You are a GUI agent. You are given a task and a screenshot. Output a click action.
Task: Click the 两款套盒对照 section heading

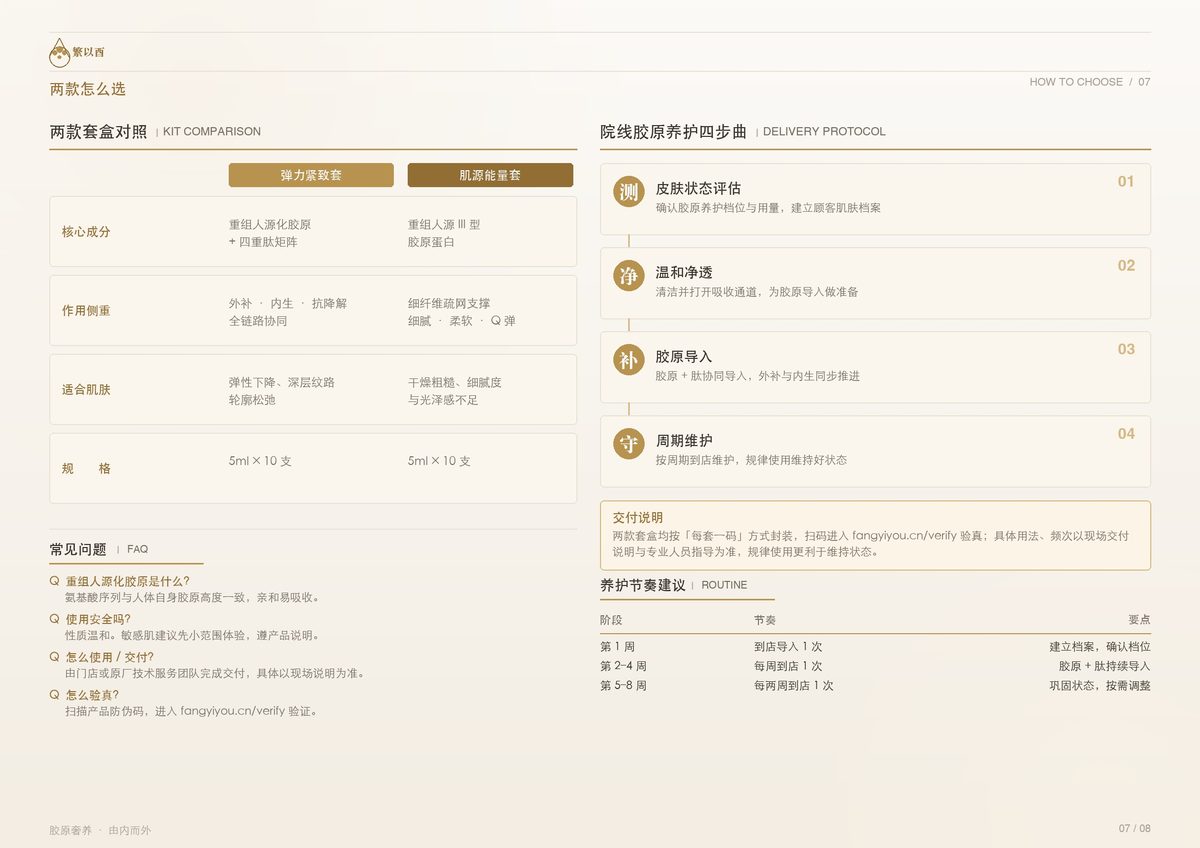tap(98, 131)
